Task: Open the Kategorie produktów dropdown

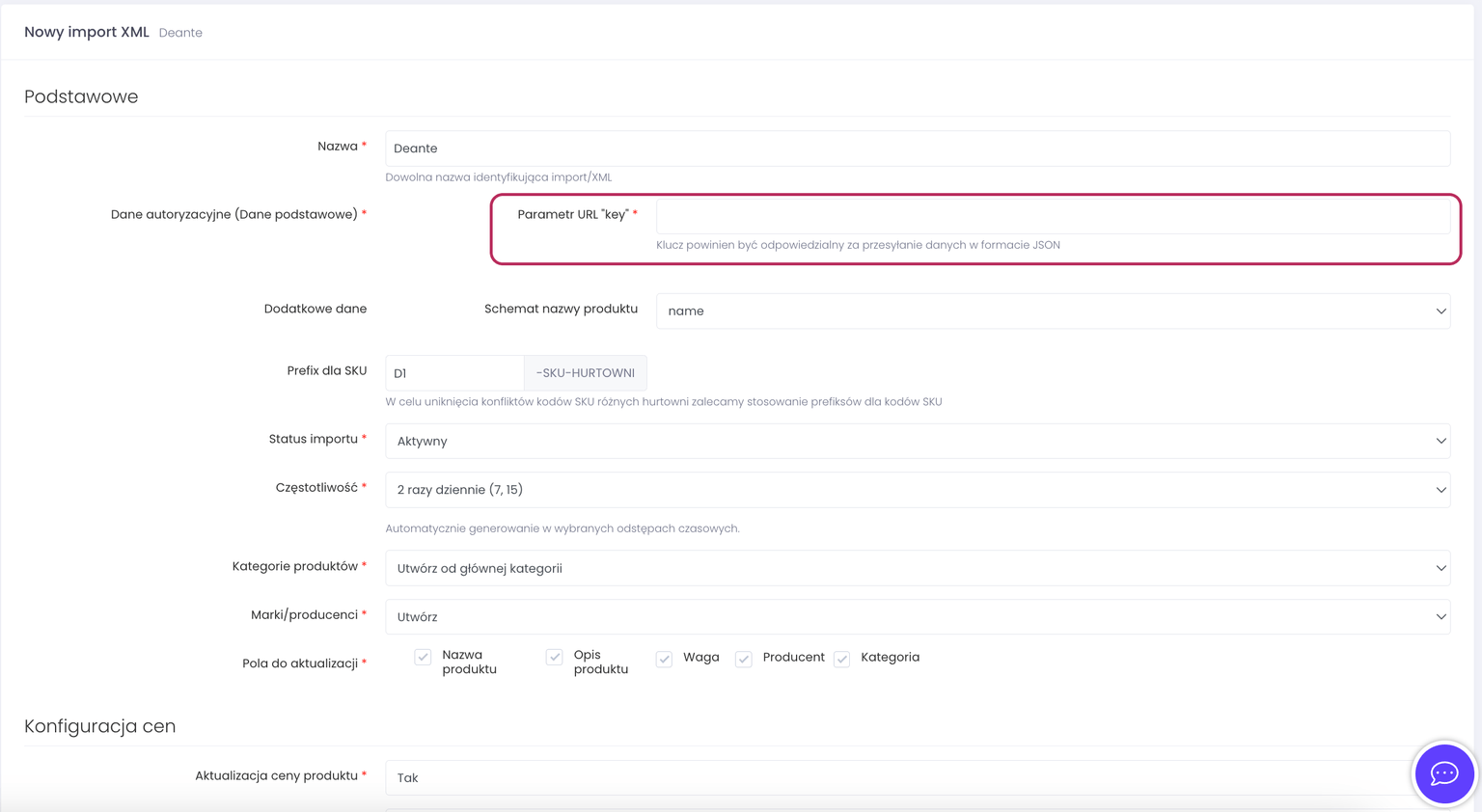Action: pyautogui.click(x=918, y=568)
